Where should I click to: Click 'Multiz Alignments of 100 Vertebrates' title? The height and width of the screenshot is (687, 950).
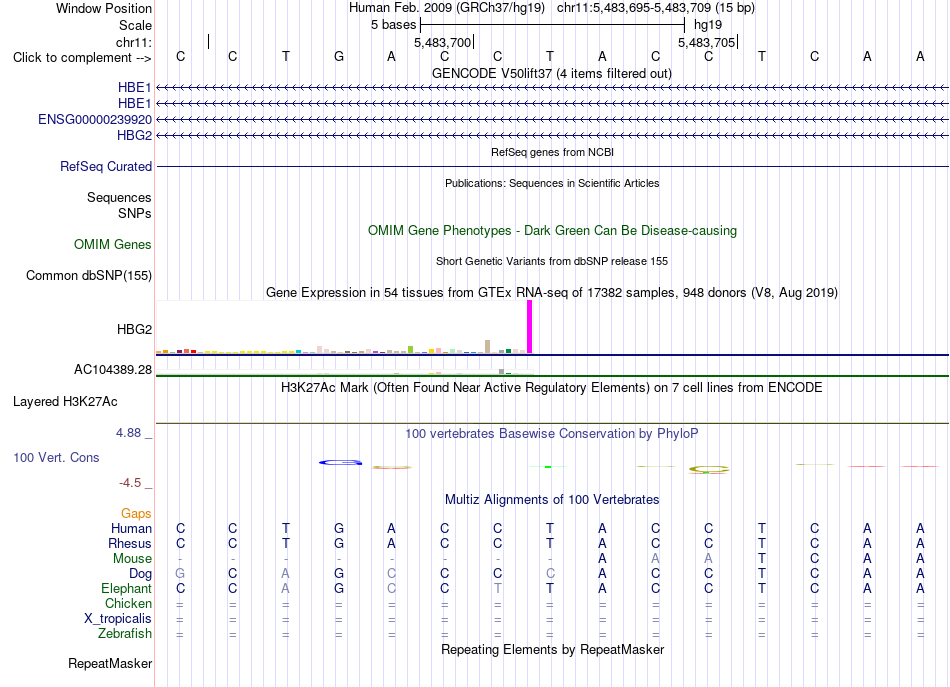pos(552,499)
